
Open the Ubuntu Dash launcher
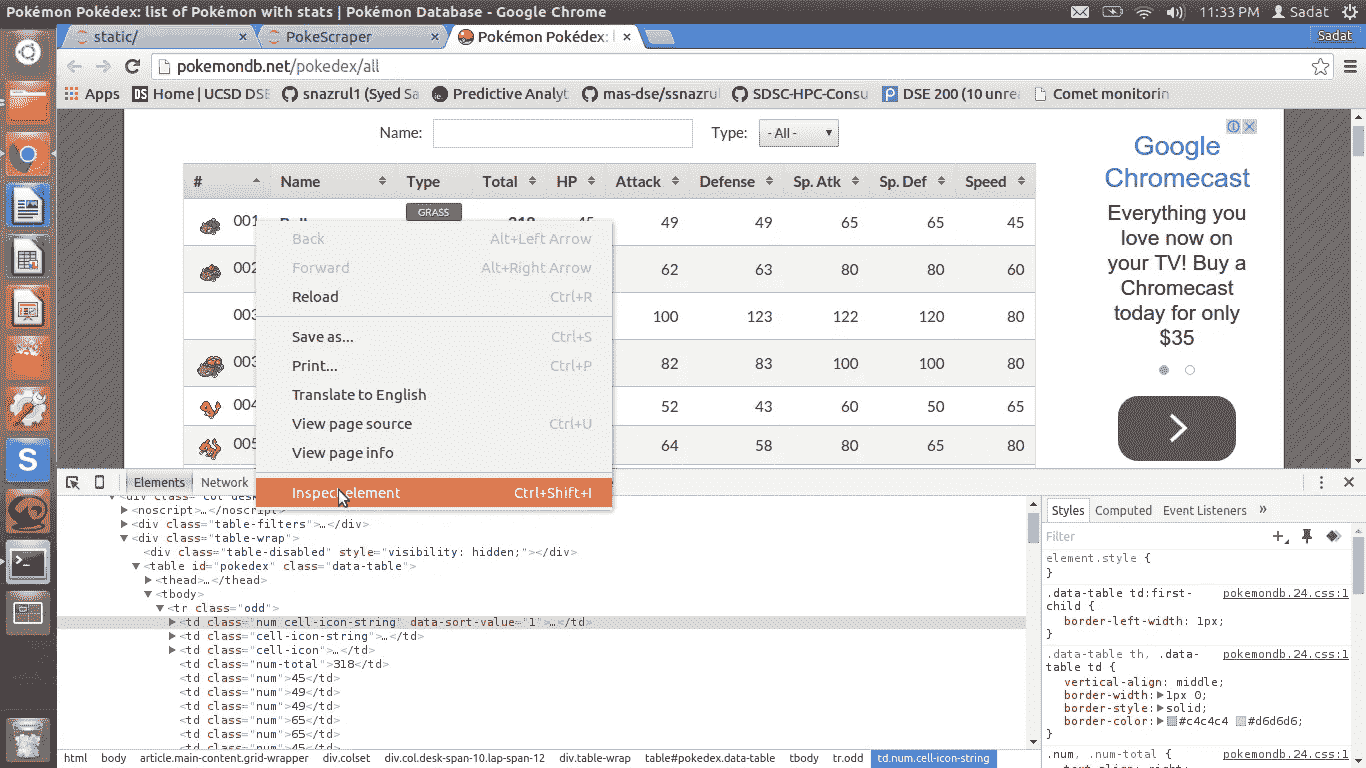pos(28,52)
